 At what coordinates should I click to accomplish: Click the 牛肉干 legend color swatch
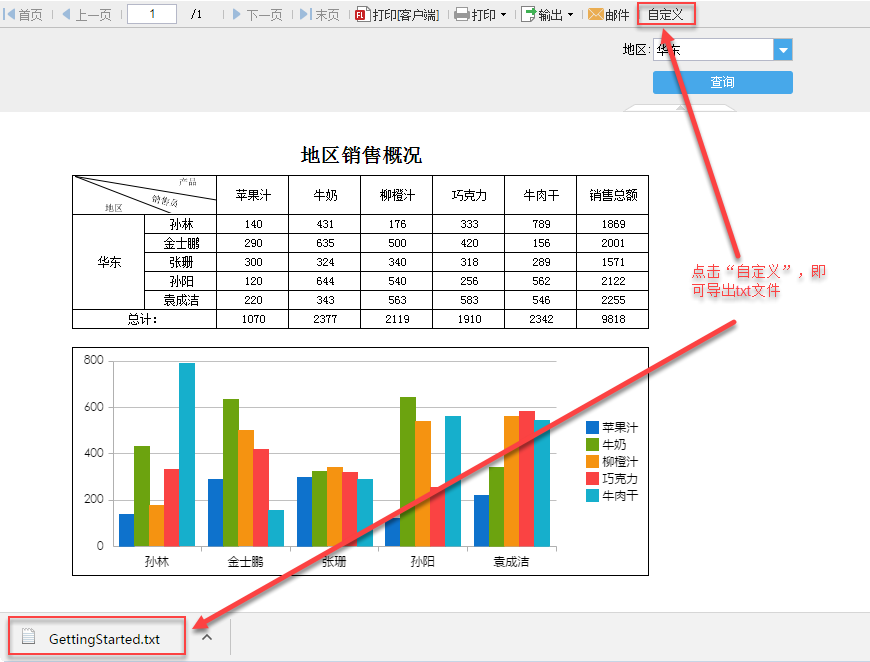[x=592, y=496]
